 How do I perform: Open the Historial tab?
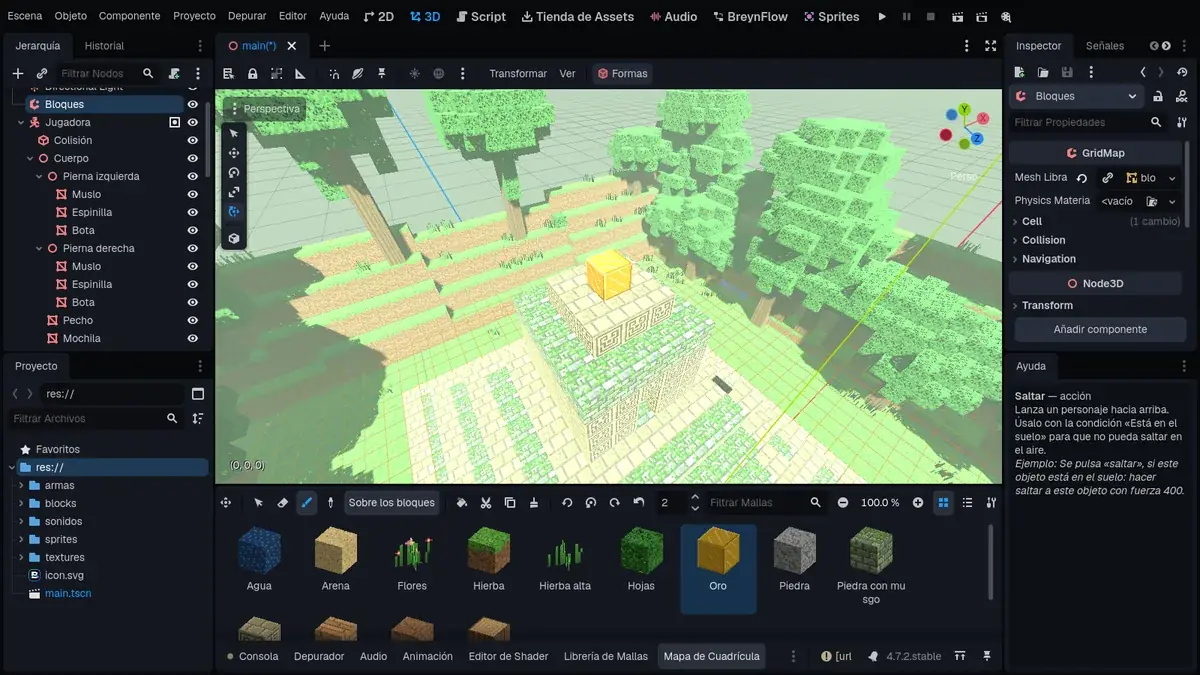click(x=104, y=46)
